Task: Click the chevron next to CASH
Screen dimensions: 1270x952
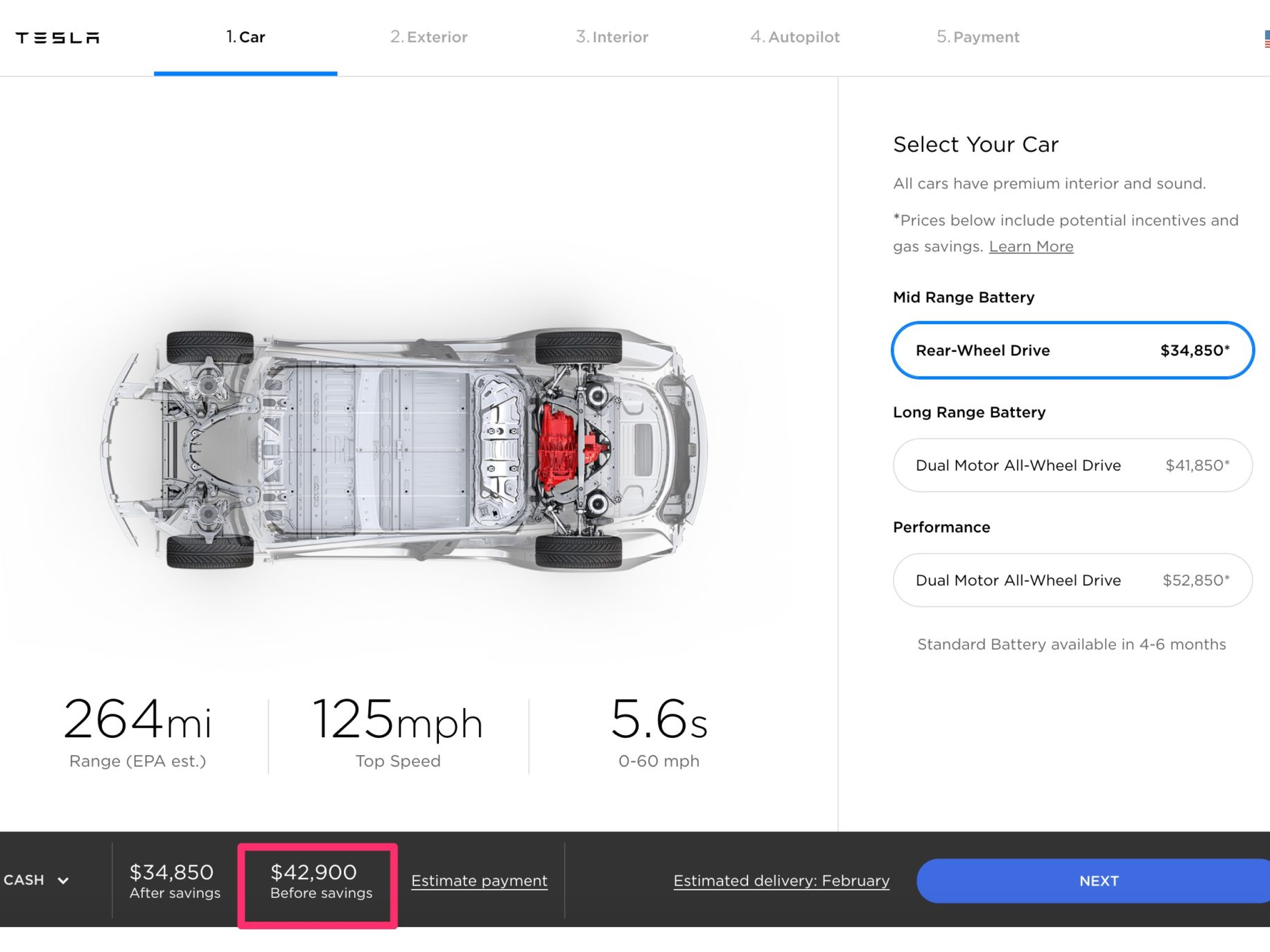Action: (x=63, y=880)
